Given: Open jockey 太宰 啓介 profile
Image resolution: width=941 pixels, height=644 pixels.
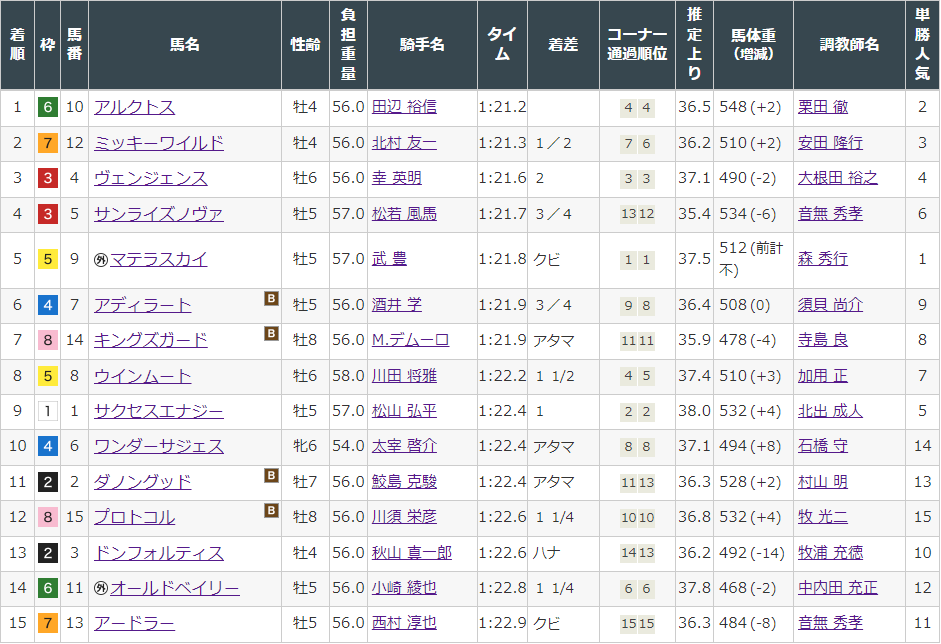Looking at the screenshot, I should 404,447.
